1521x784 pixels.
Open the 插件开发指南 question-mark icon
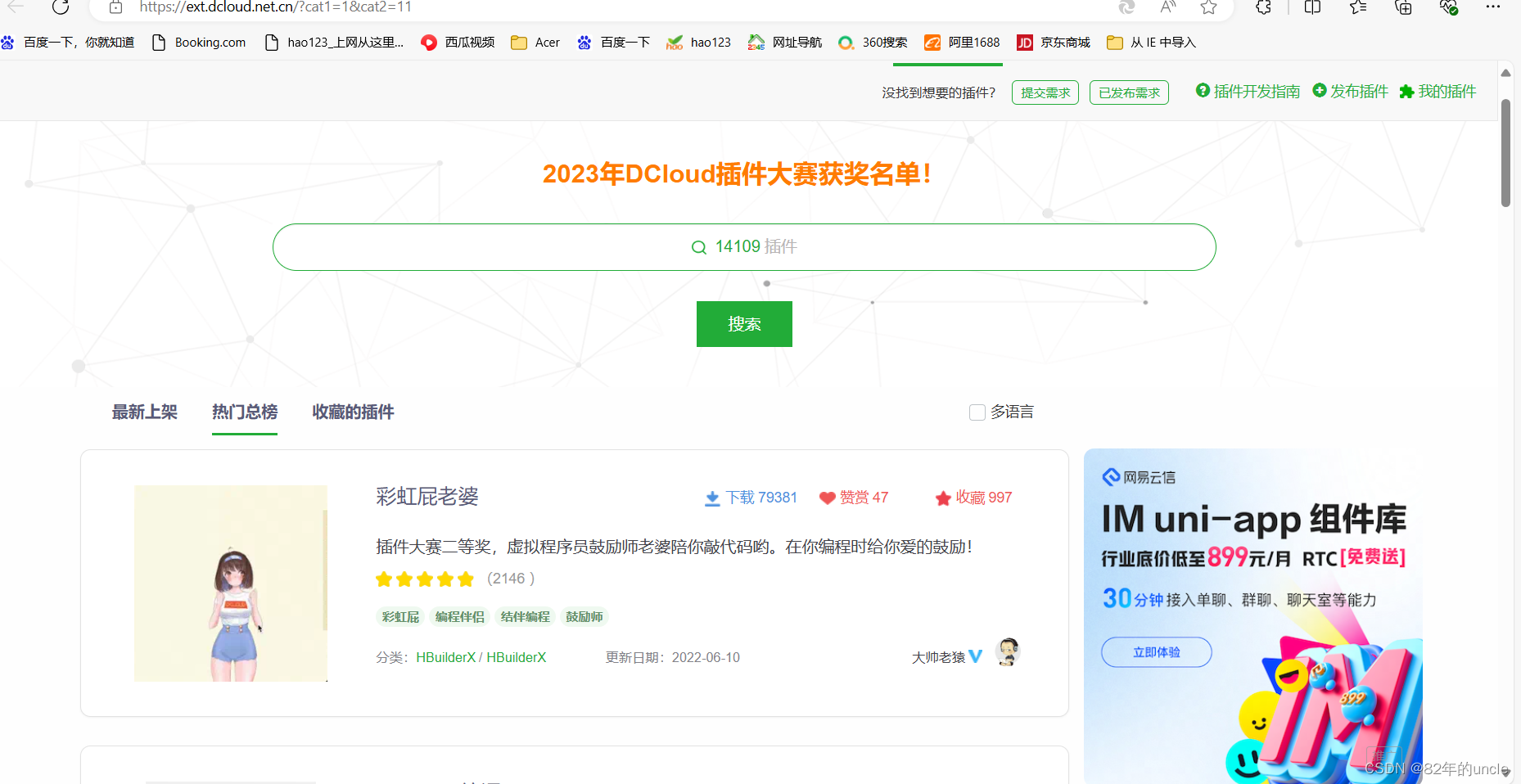[x=1203, y=92]
